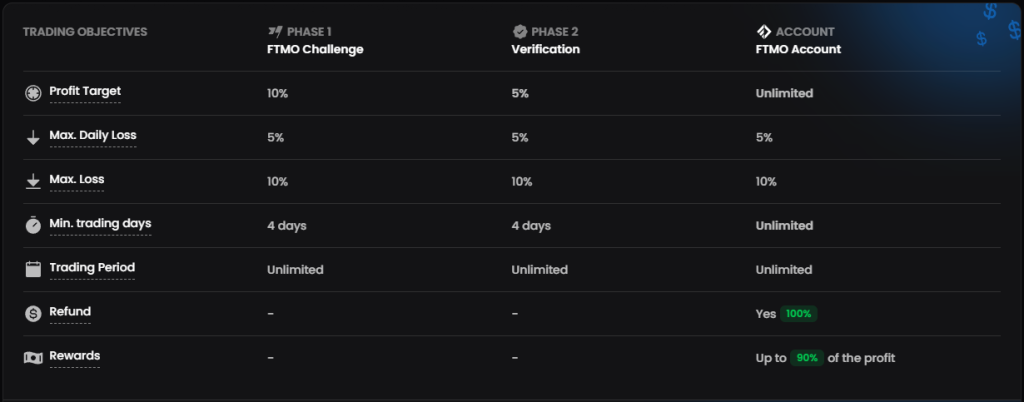
Task: Select the FTMO Challenge column heading
Action: 315,49
